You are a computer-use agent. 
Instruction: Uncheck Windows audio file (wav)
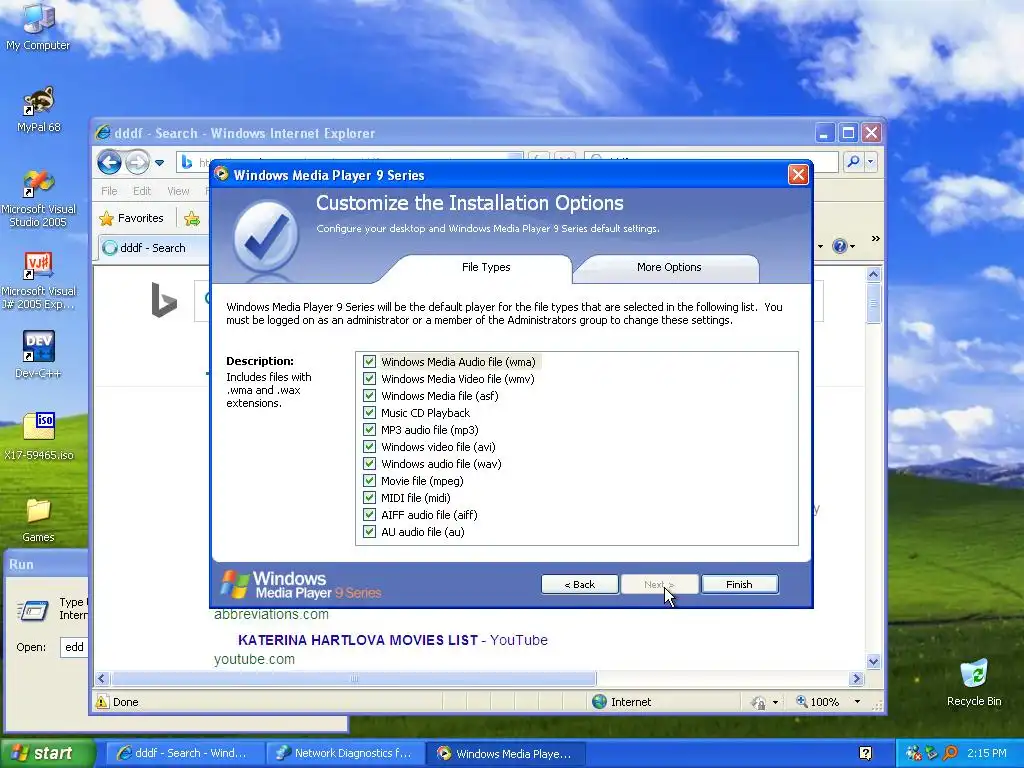(x=369, y=464)
